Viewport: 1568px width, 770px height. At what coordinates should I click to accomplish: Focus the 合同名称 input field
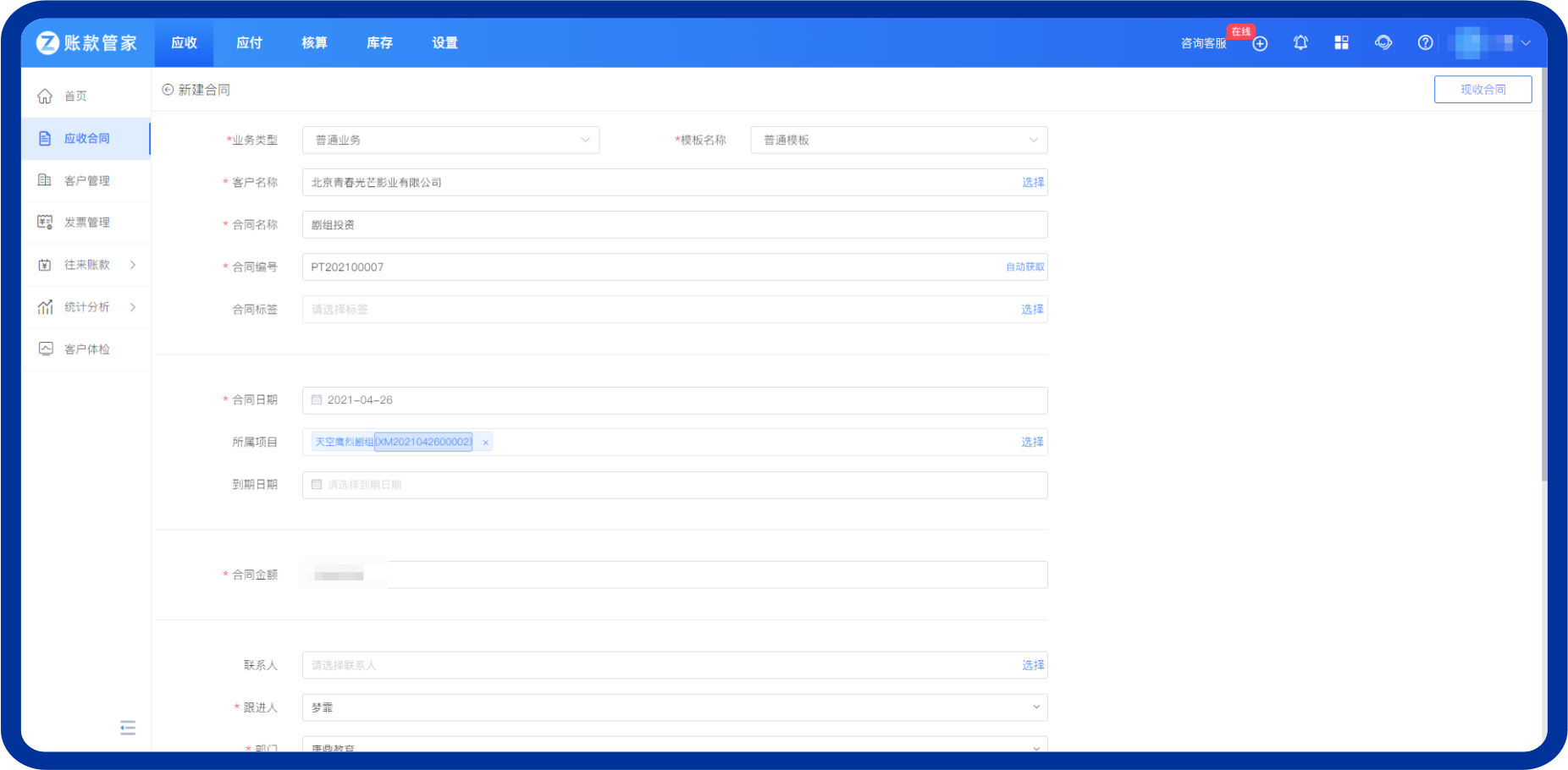coord(675,224)
